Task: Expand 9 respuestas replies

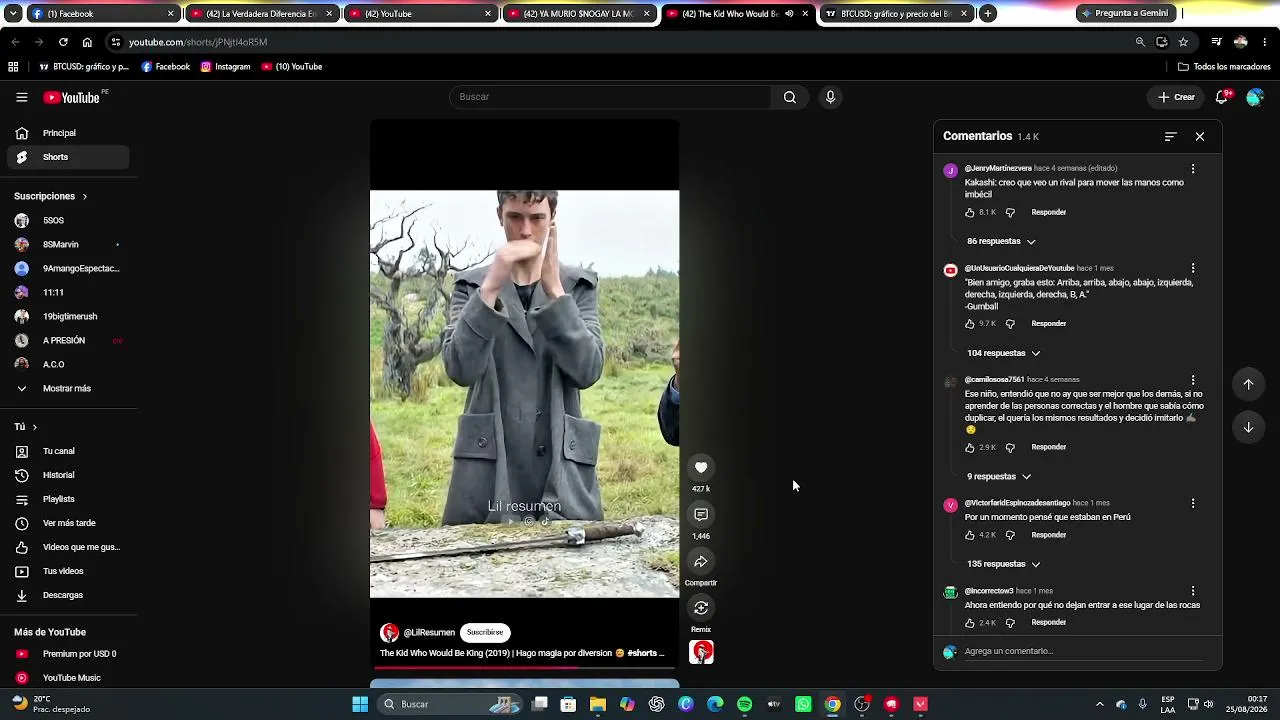Action: [998, 476]
